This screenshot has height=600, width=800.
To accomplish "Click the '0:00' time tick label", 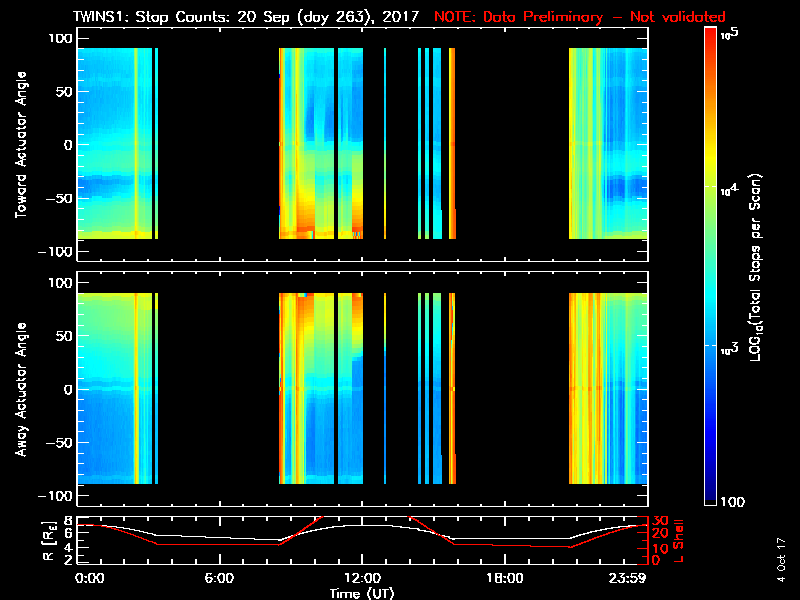I will [89, 578].
